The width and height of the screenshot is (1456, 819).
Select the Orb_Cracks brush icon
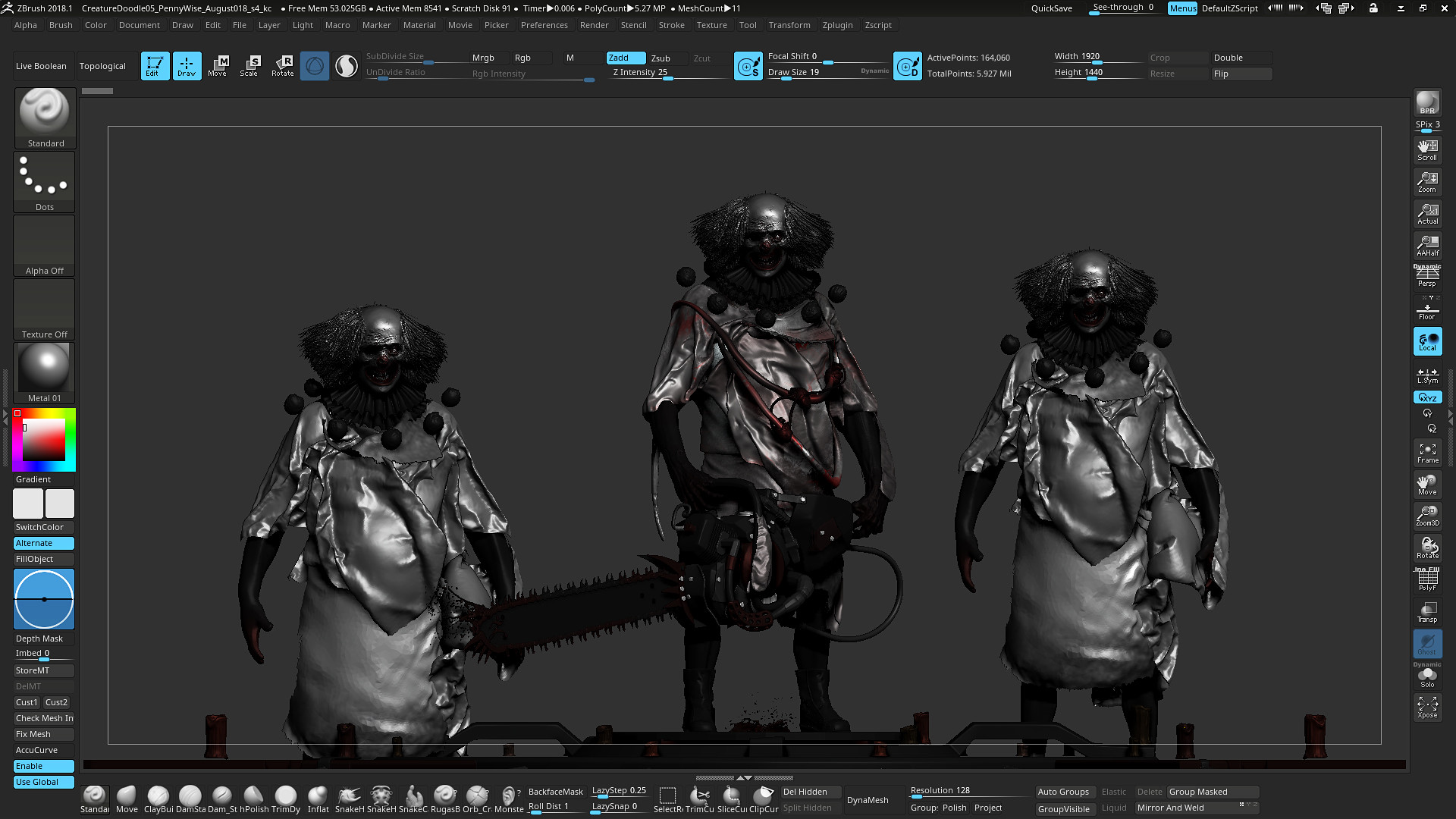coord(477,799)
